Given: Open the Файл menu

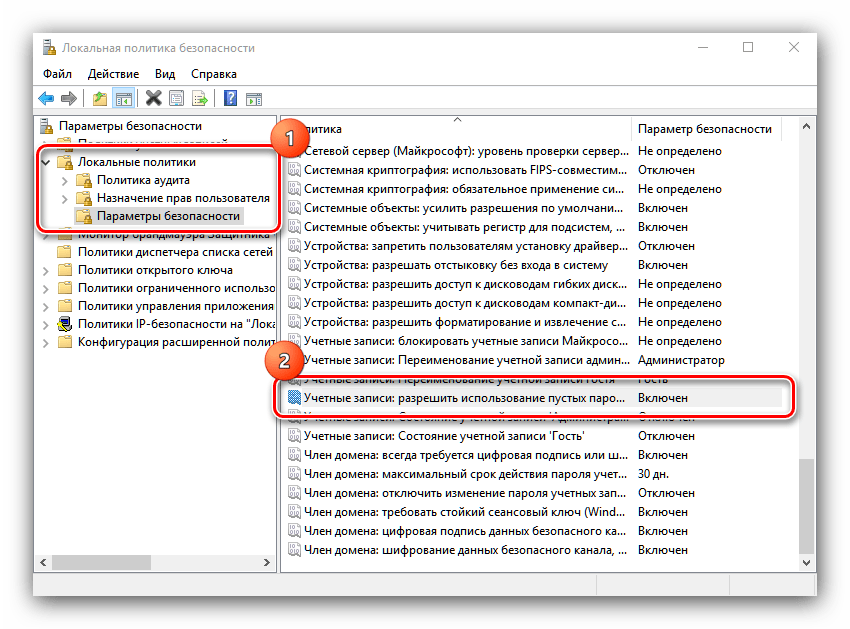Looking at the screenshot, I should click(x=57, y=74).
